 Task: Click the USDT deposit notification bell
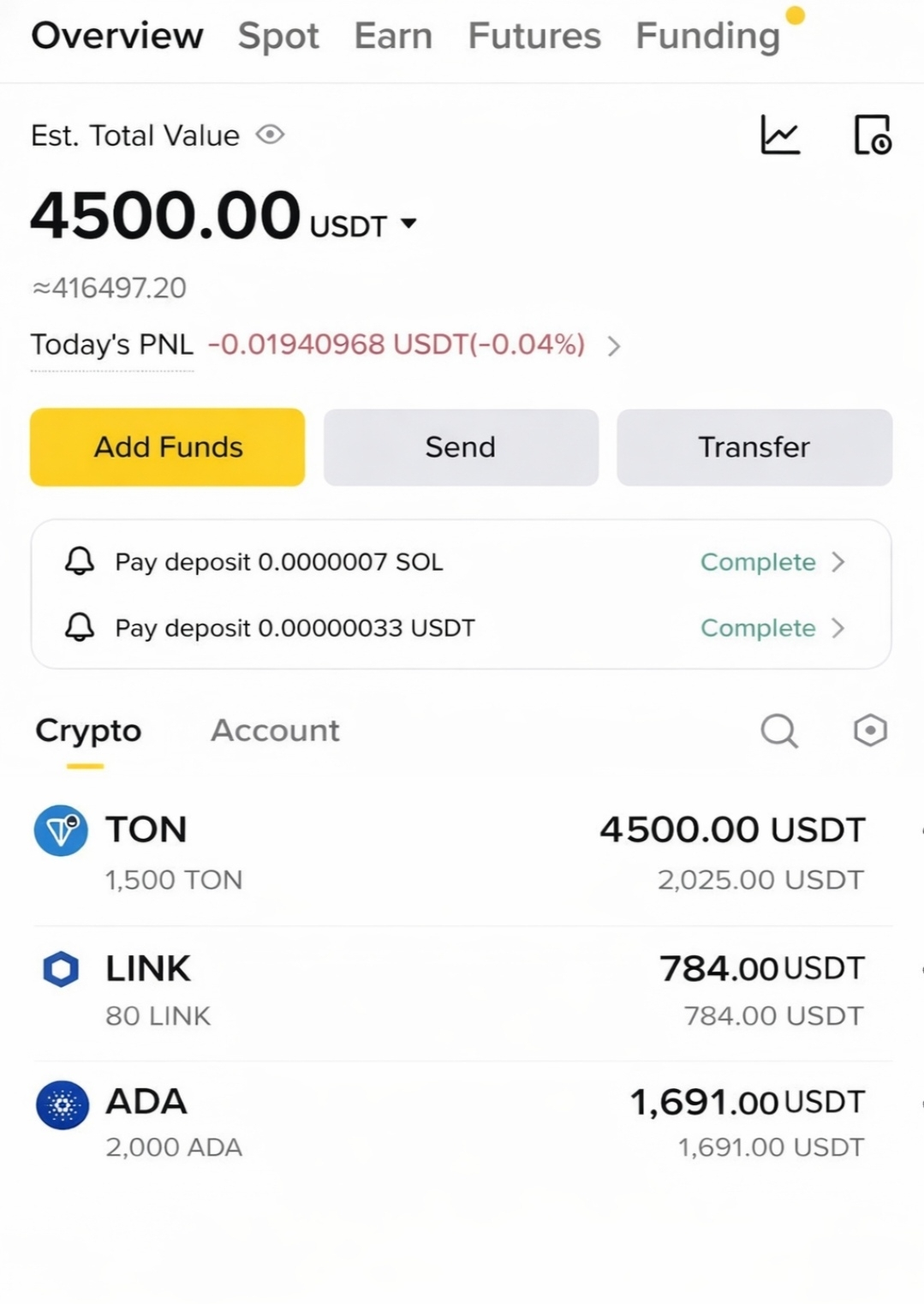(80, 628)
